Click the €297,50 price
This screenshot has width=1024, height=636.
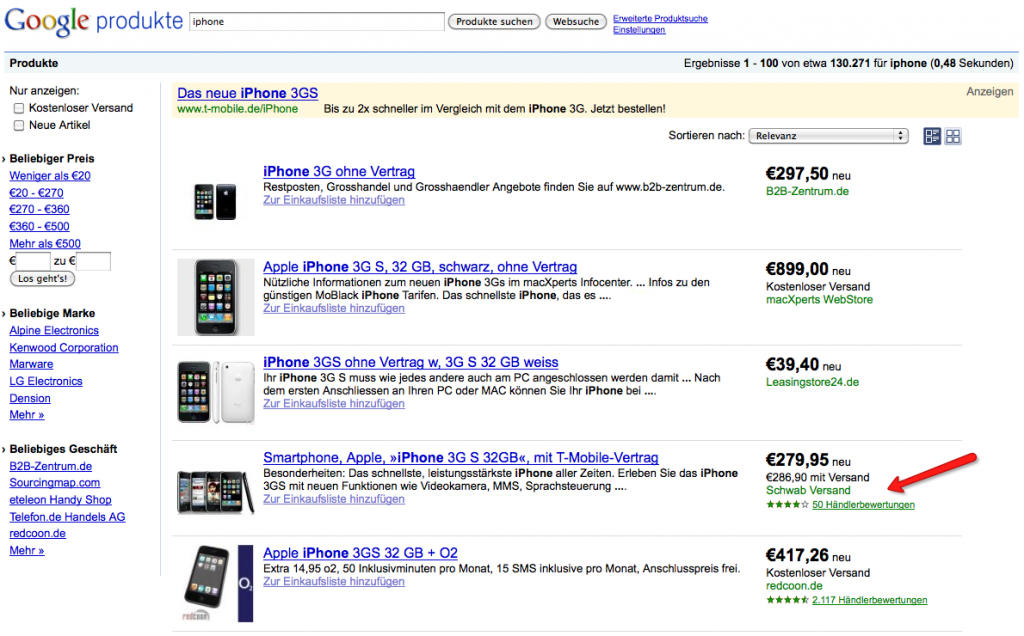pyautogui.click(x=797, y=174)
